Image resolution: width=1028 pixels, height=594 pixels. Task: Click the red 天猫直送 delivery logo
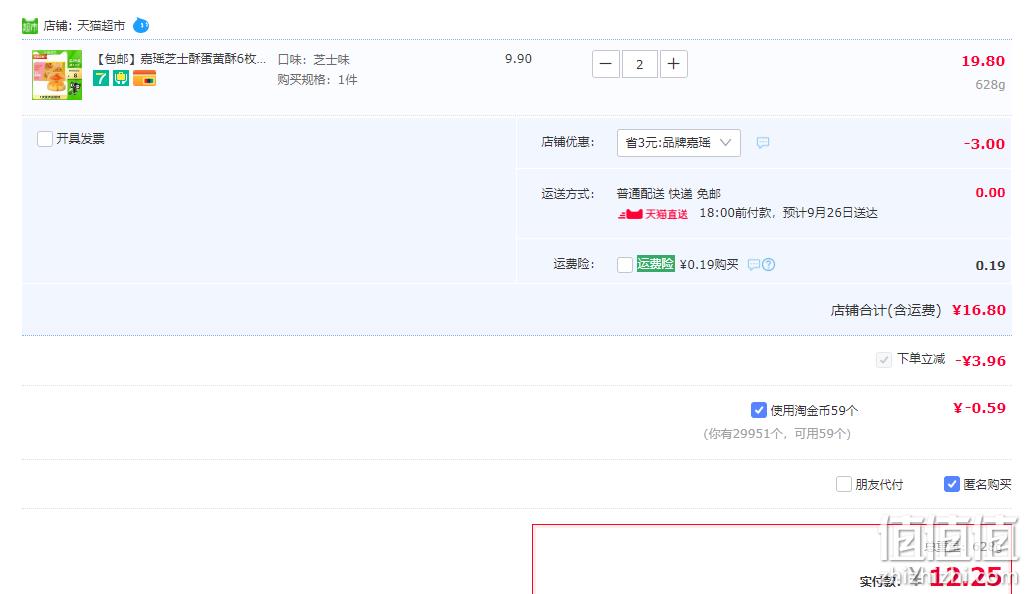653,214
